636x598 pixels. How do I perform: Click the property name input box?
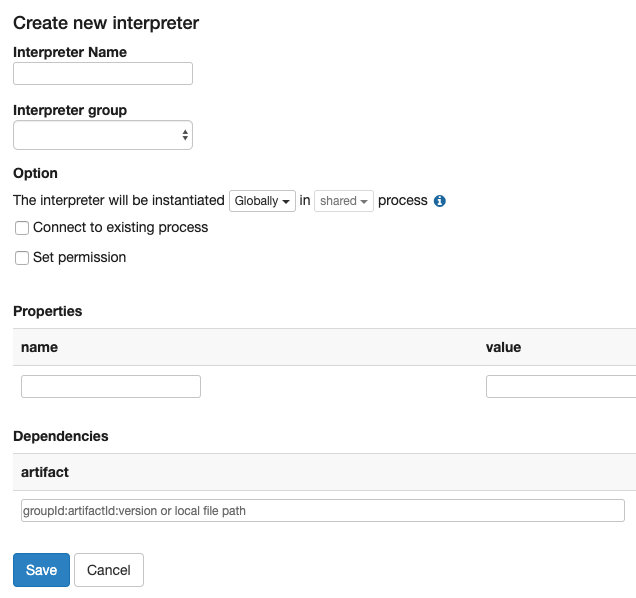[110, 387]
